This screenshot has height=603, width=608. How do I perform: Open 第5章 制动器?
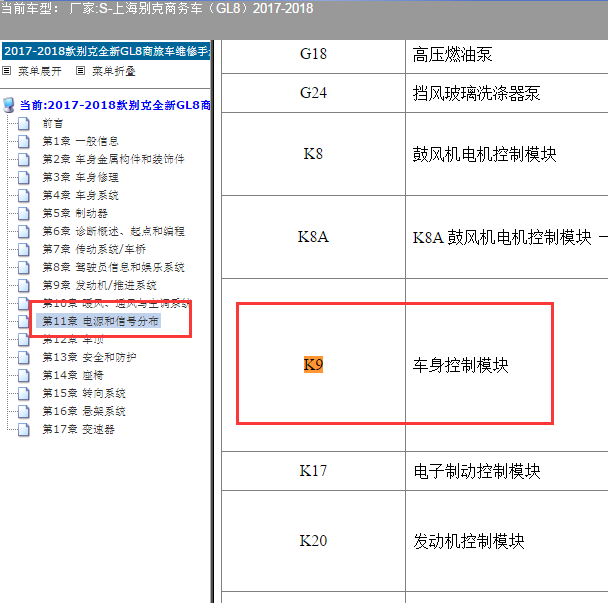(x=75, y=213)
